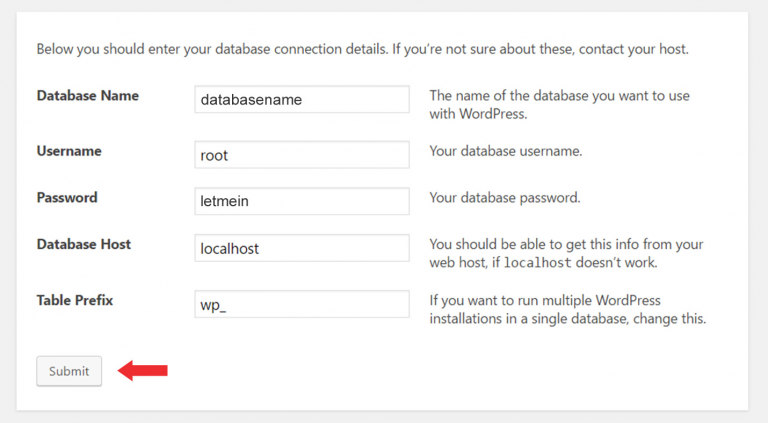Image resolution: width=768 pixels, height=423 pixels.
Task: Click 'Your database username.' help text
Action: pos(506,151)
